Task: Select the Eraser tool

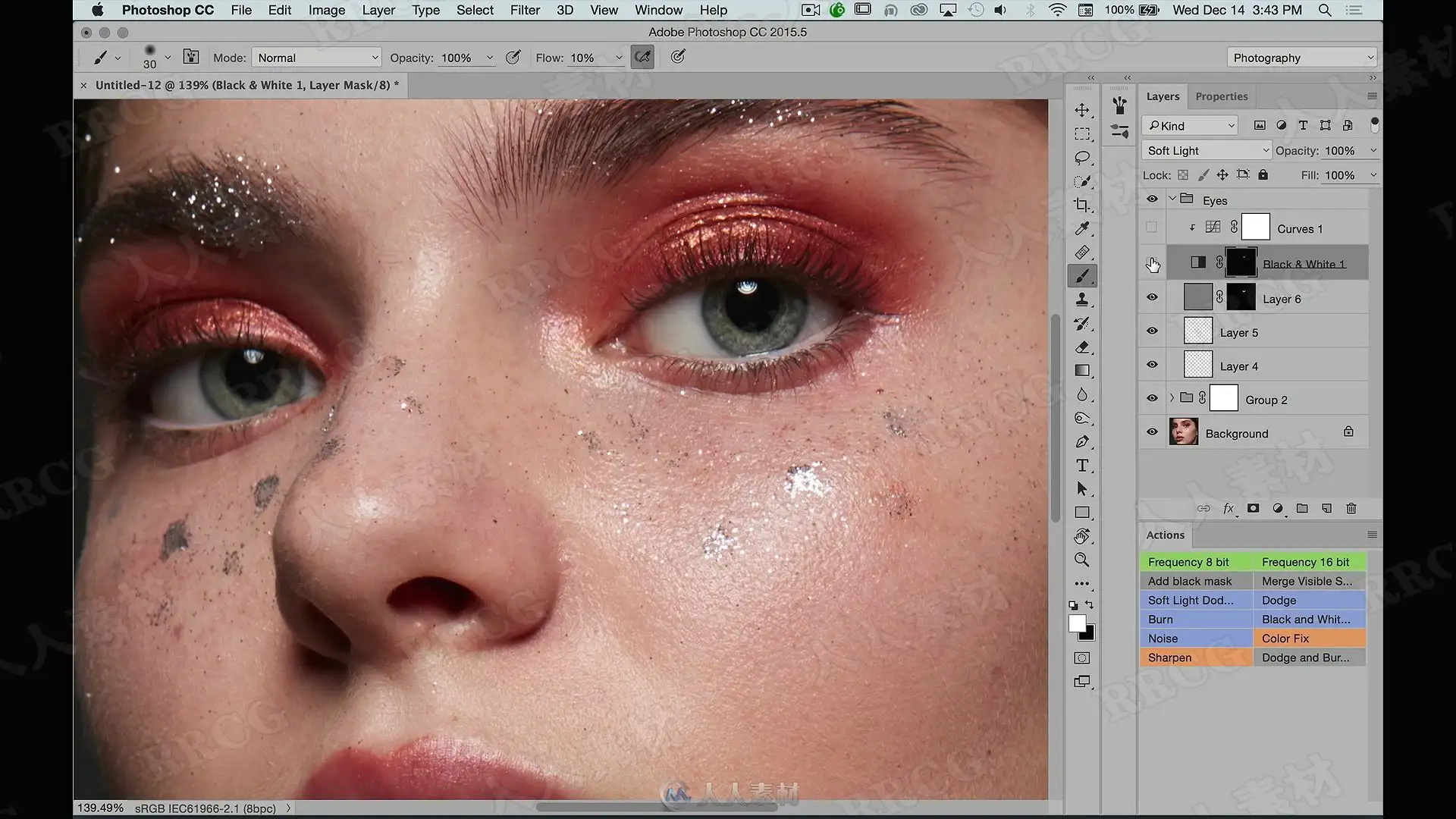Action: coord(1082,347)
